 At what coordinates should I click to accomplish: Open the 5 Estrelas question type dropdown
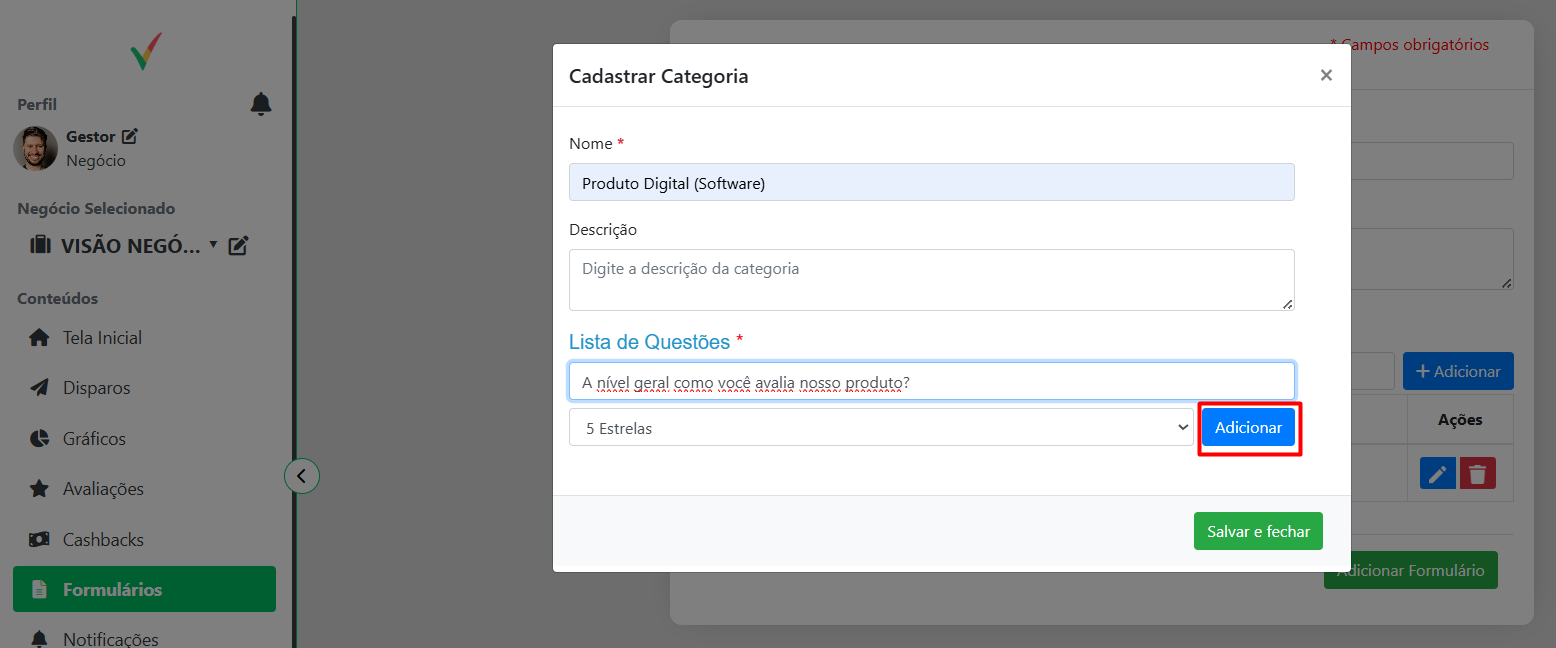point(880,428)
